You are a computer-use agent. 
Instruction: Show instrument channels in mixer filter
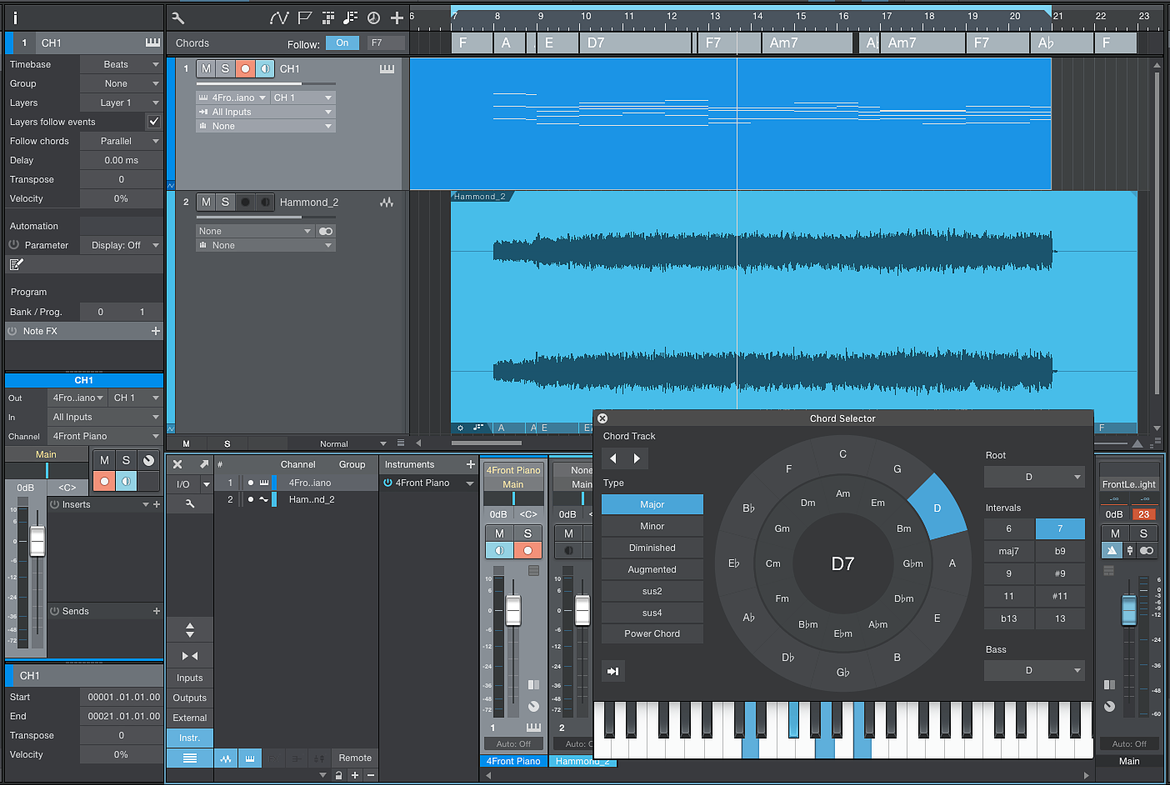tap(249, 759)
